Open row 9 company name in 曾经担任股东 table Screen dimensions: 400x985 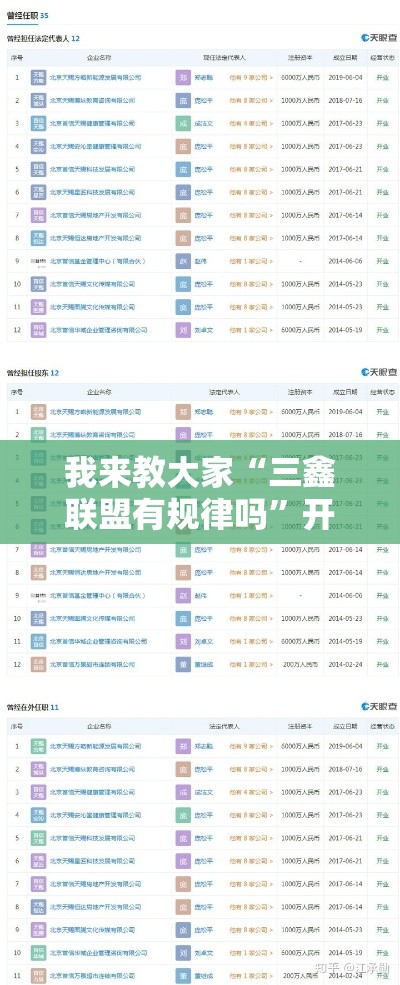click(x=97, y=595)
